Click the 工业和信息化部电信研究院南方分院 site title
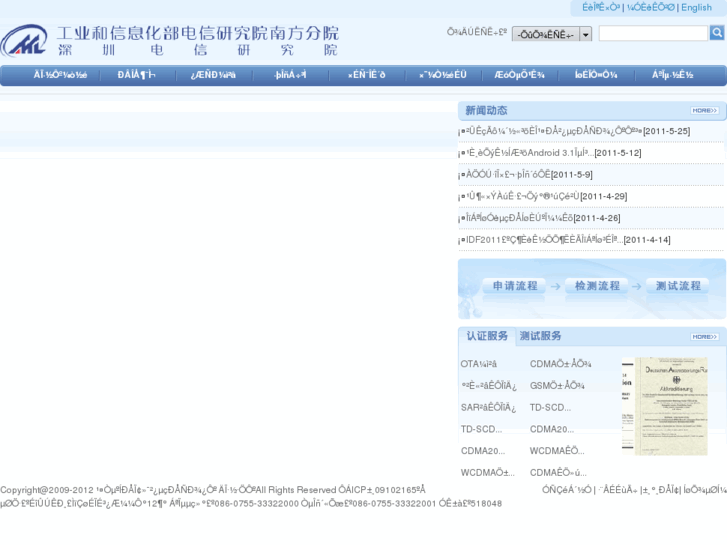This screenshot has width=727, height=545. tap(198, 33)
